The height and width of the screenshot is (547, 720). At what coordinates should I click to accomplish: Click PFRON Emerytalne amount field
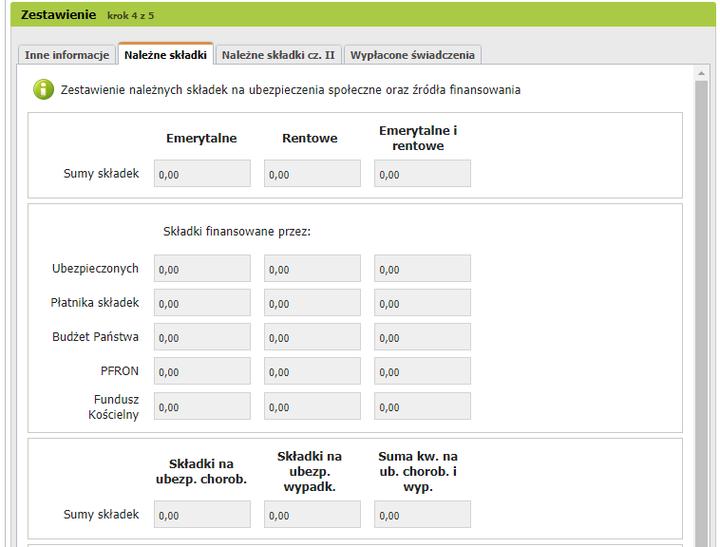(202, 371)
